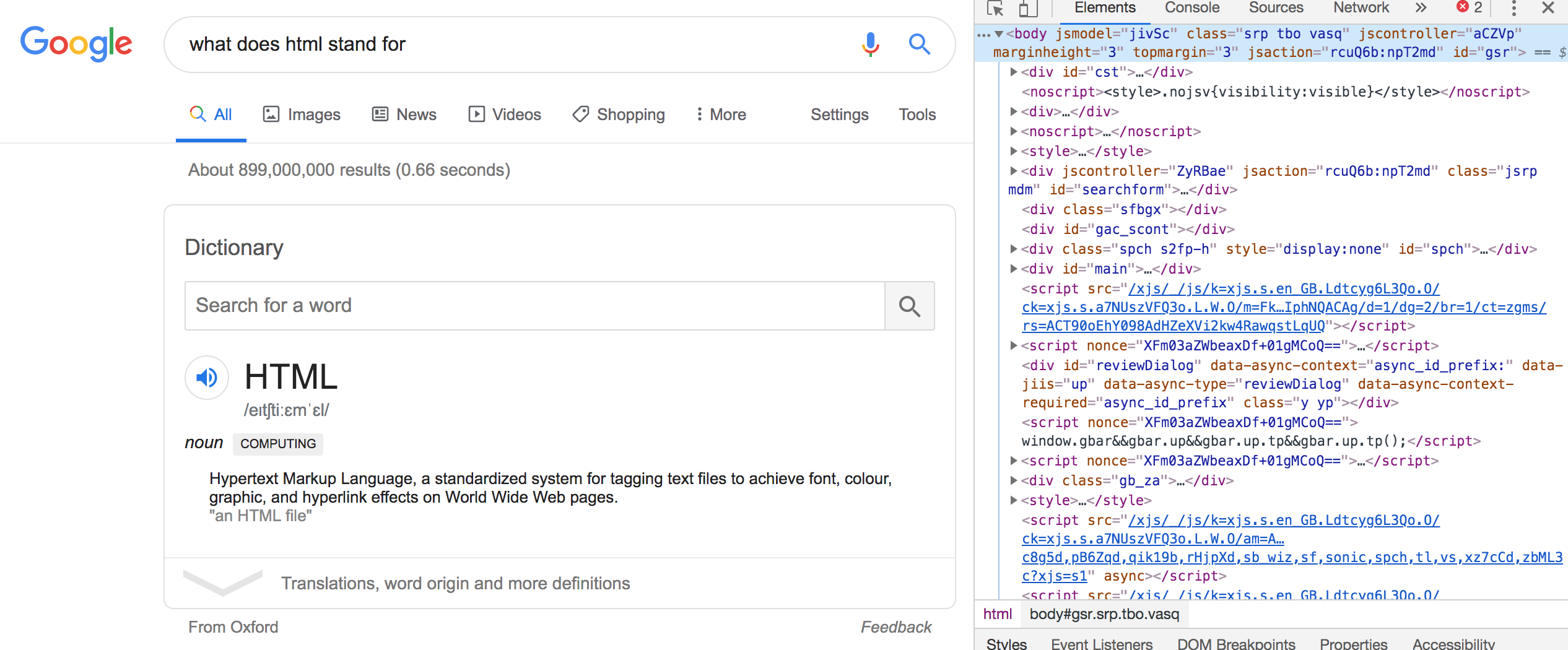This screenshot has height=650, width=1568.
Task: Click the results count text
Action: pos(349,170)
